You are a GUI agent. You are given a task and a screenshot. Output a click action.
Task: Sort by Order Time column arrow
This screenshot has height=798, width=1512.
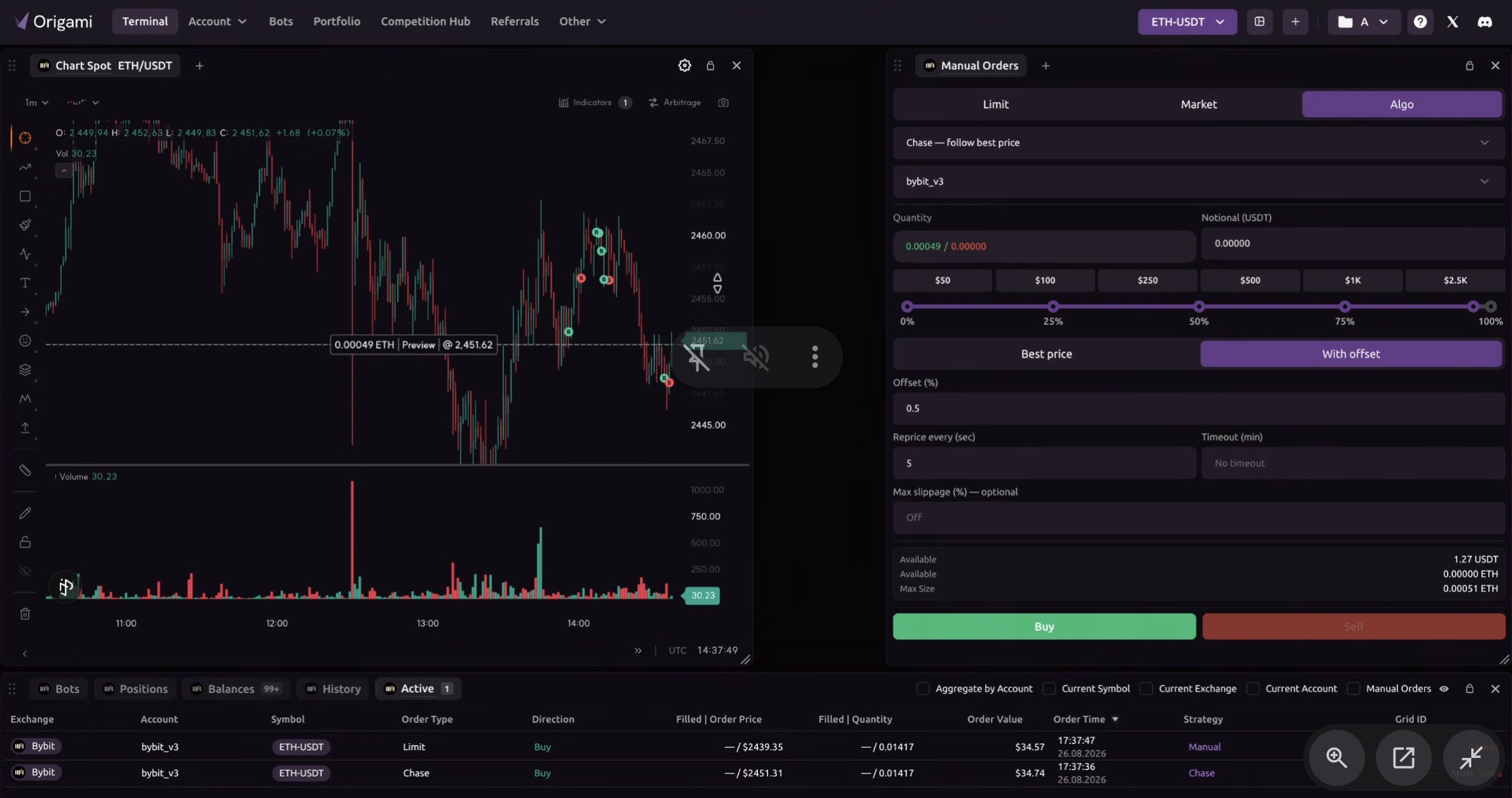pos(1115,719)
